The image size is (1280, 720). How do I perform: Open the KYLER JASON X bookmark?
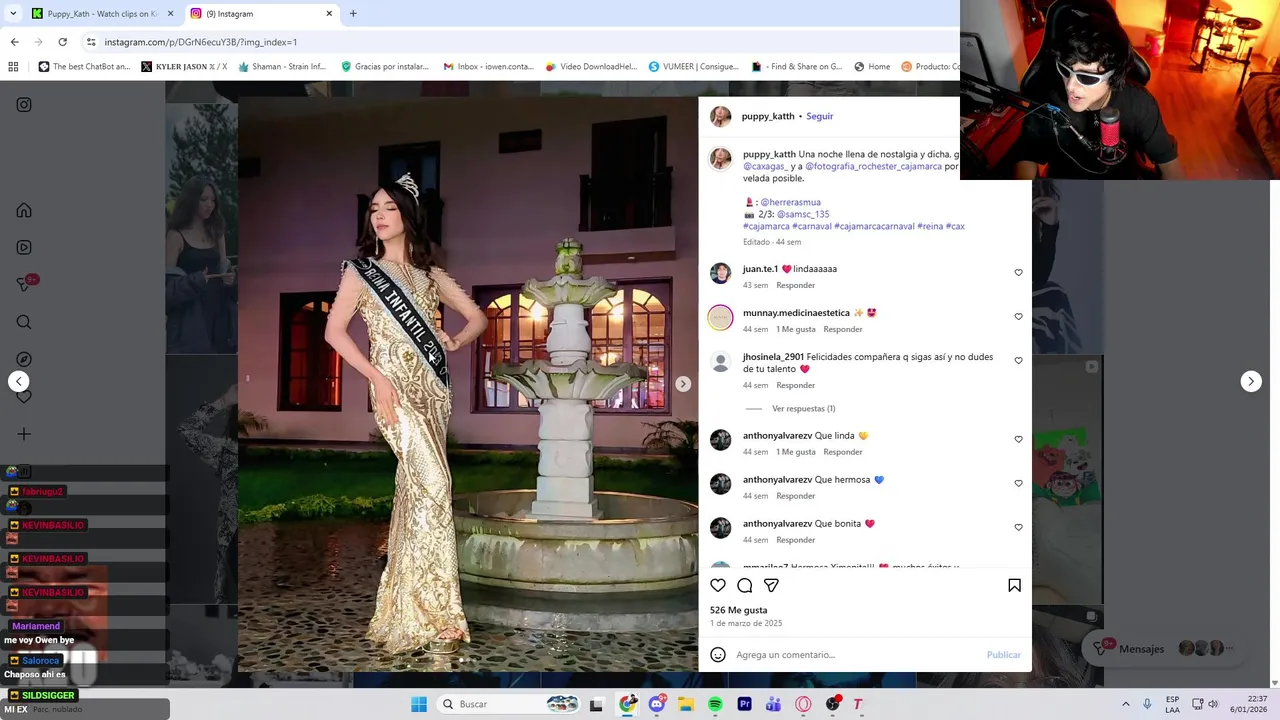[x=184, y=67]
